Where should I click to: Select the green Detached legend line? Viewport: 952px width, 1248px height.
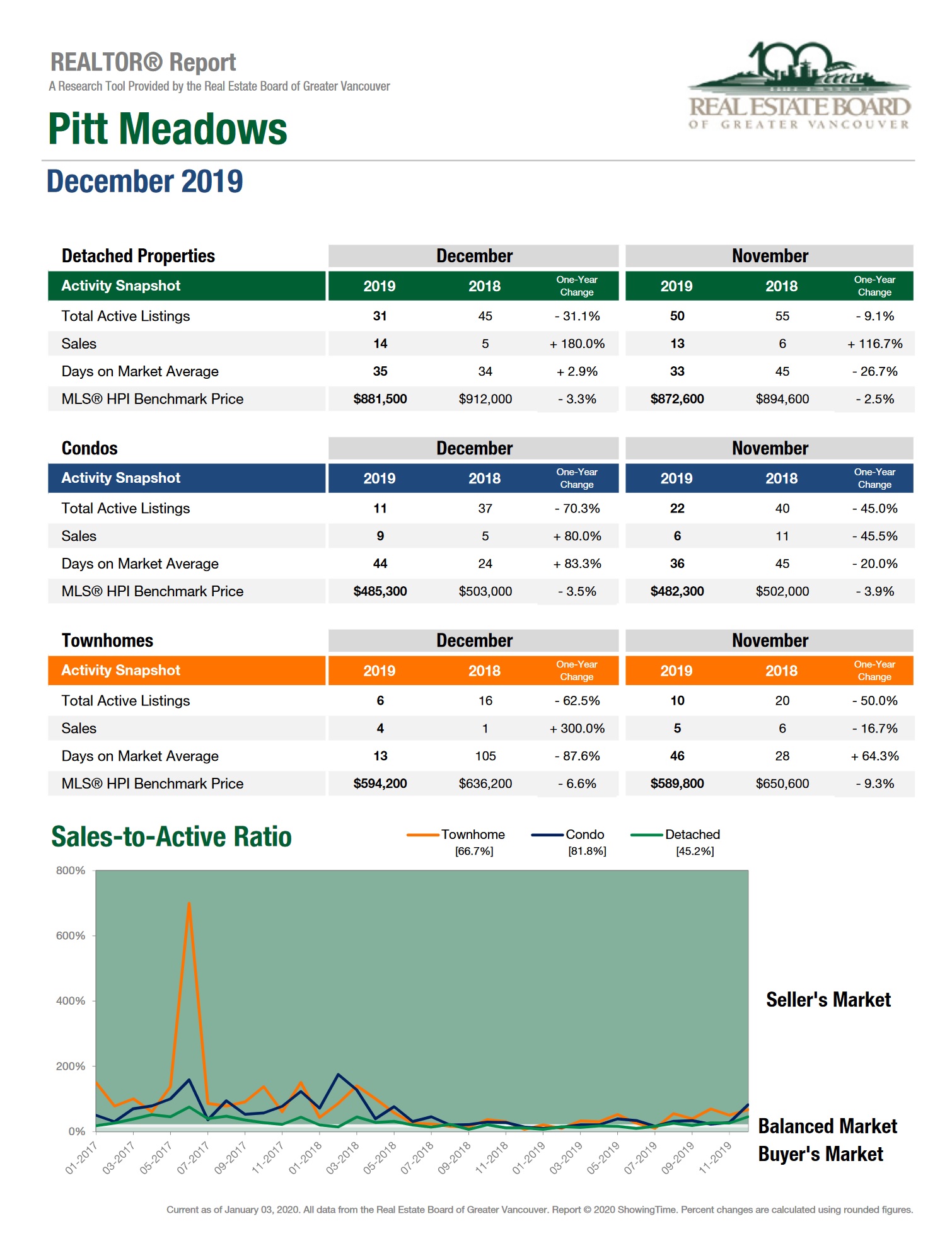click(x=646, y=835)
